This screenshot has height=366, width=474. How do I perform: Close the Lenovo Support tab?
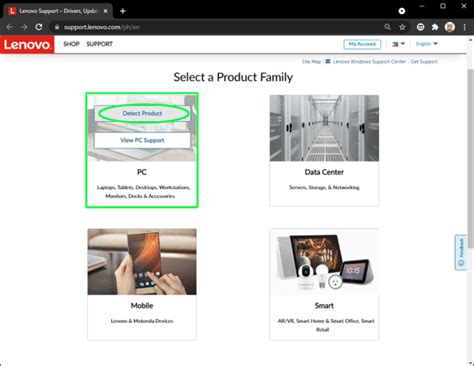(105, 11)
